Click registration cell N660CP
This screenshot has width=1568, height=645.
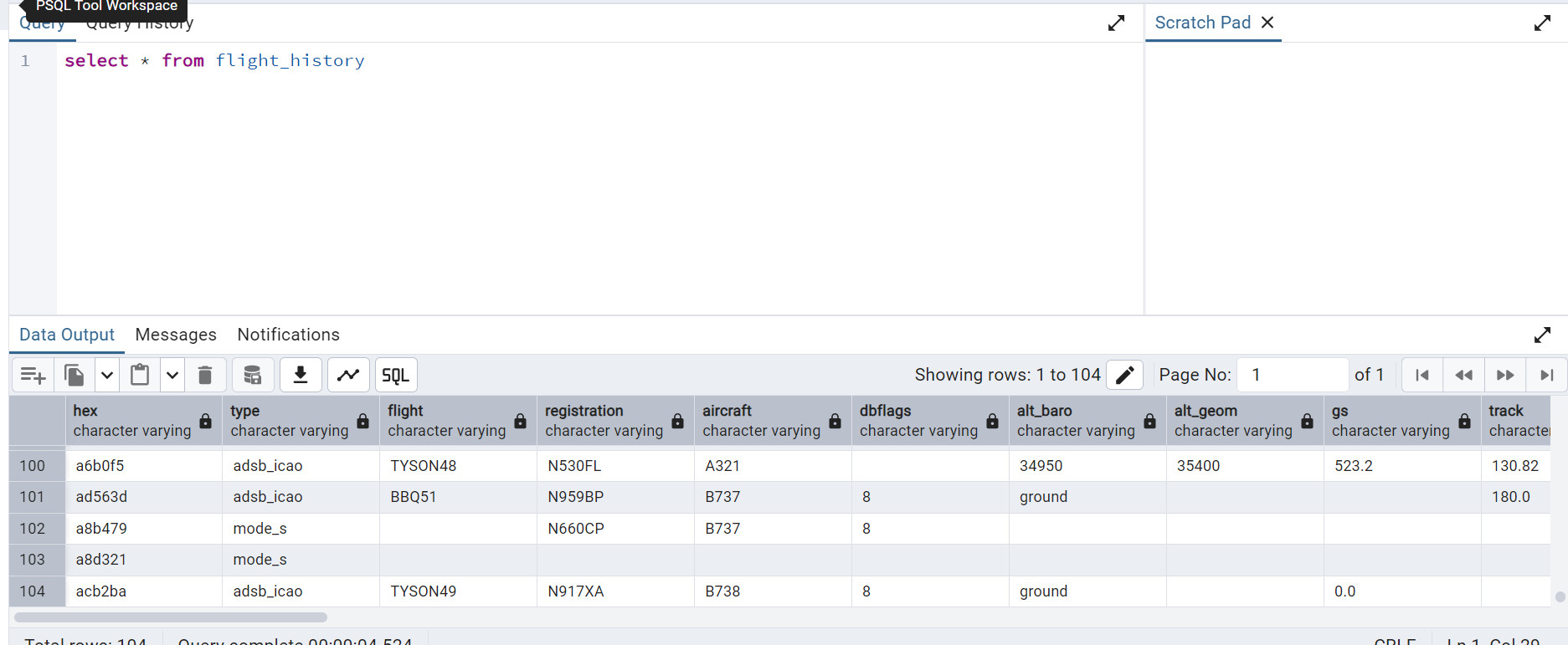coord(616,529)
